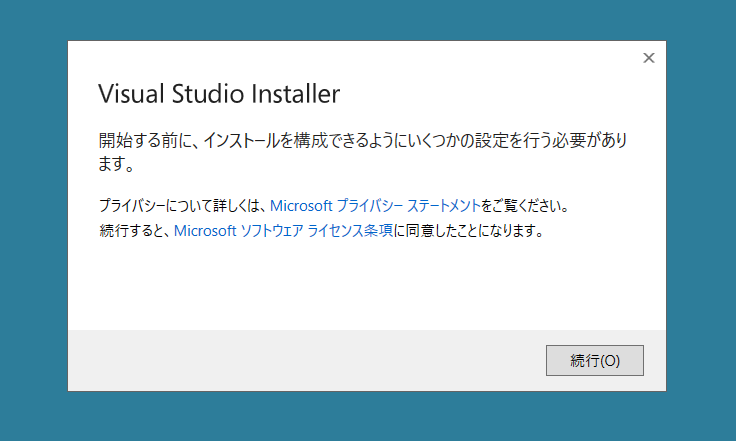The image size is (736, 441).
Task: Click the word Installer in the heading
Action: pyautogui.click(x=296, y=93)
